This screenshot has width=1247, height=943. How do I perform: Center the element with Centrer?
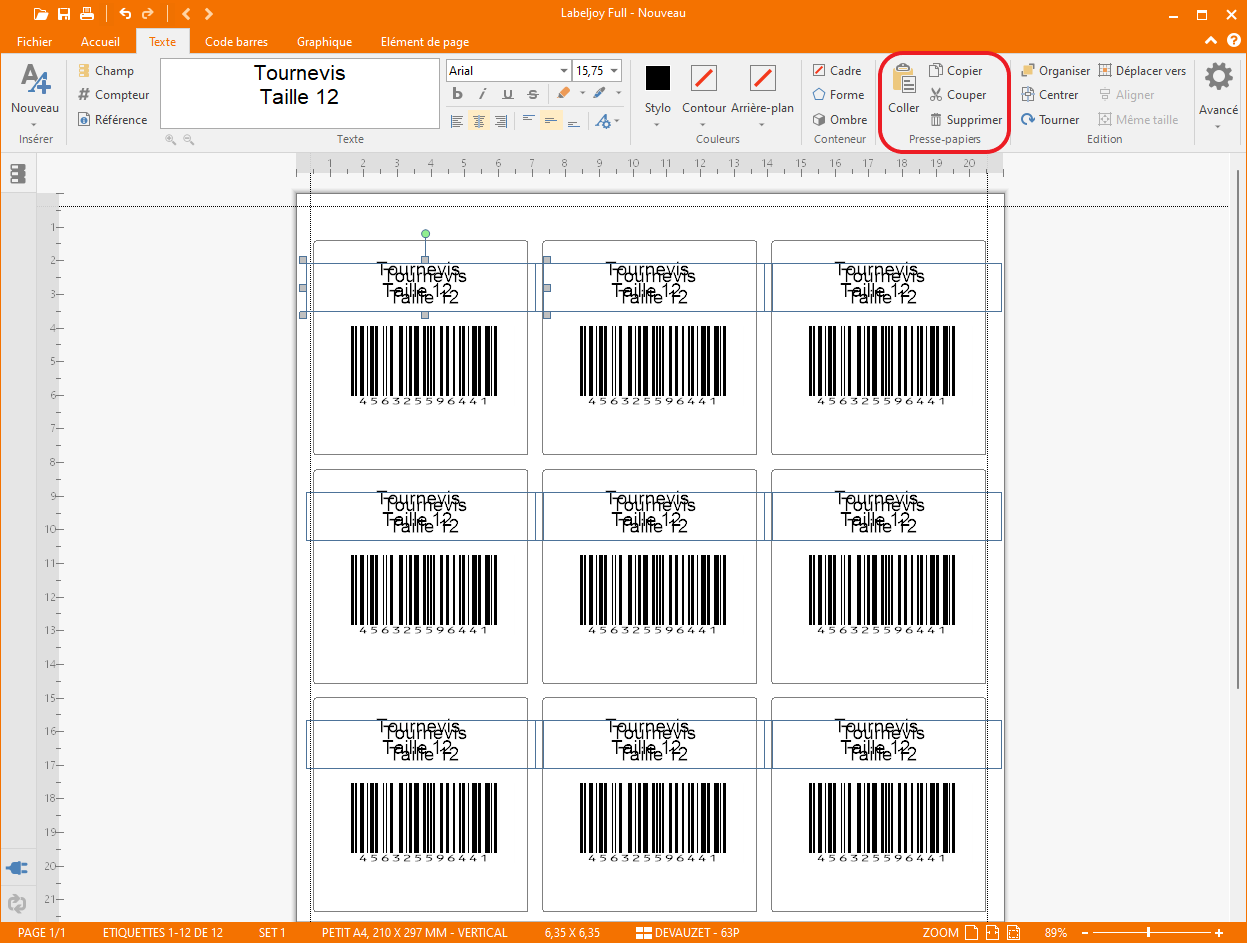1049,95
